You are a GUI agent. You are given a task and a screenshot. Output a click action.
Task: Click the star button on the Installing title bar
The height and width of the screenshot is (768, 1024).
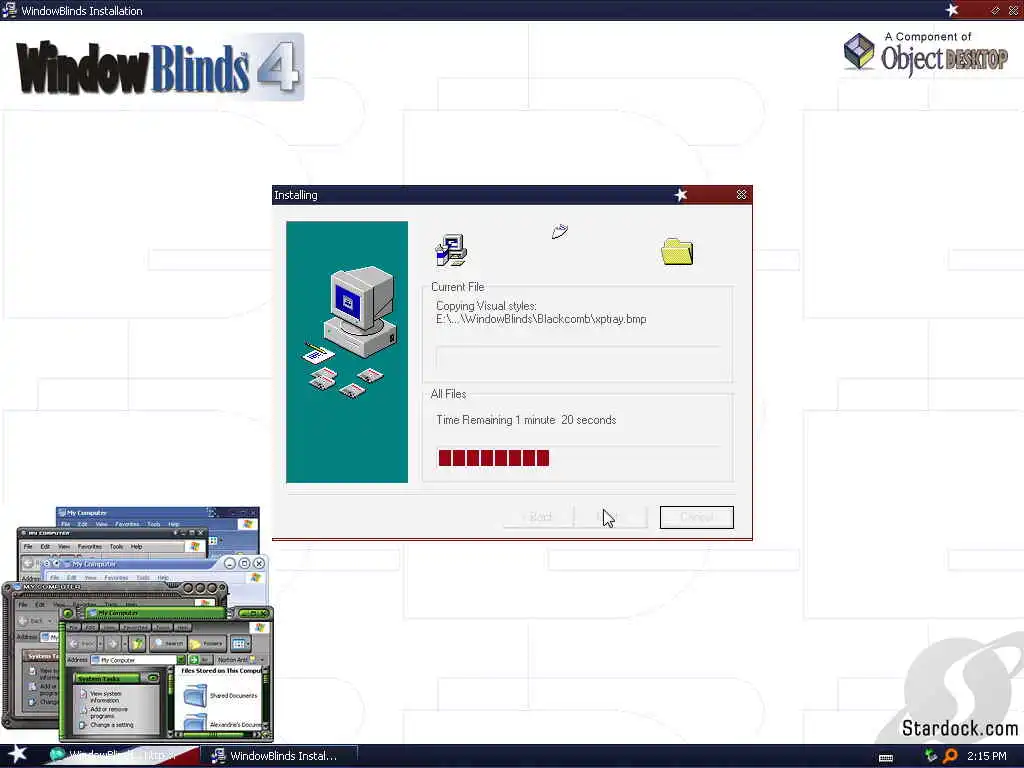(680, 195)
